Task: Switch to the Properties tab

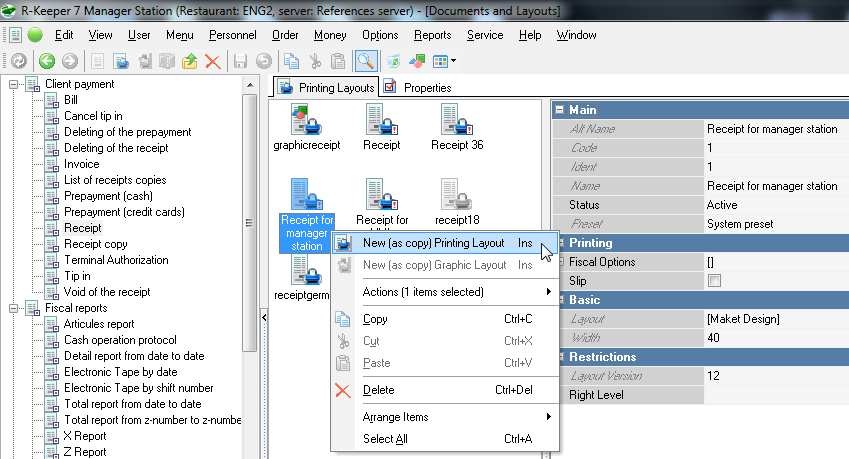Action: coord(418,88)
